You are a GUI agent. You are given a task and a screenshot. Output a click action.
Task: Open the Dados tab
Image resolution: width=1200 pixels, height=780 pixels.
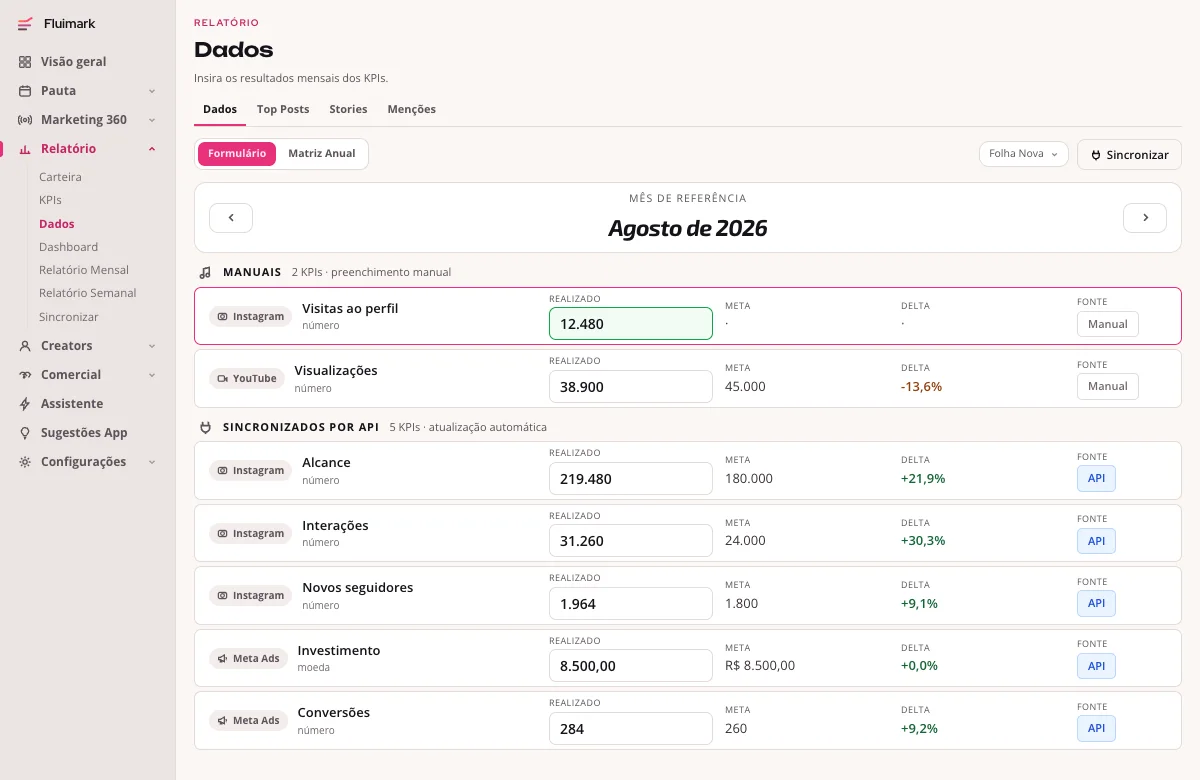[x=220, y=109]
